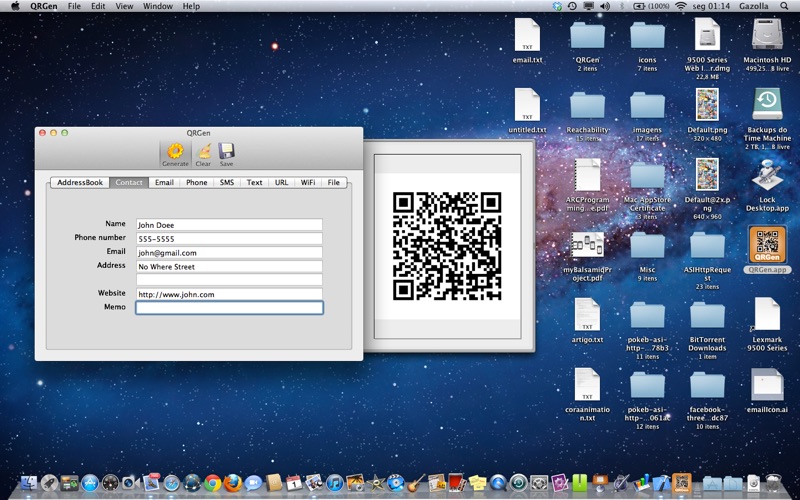The image size is (800, 500).
Task: Select the artigo.txt file
Action: pos(587,320)
